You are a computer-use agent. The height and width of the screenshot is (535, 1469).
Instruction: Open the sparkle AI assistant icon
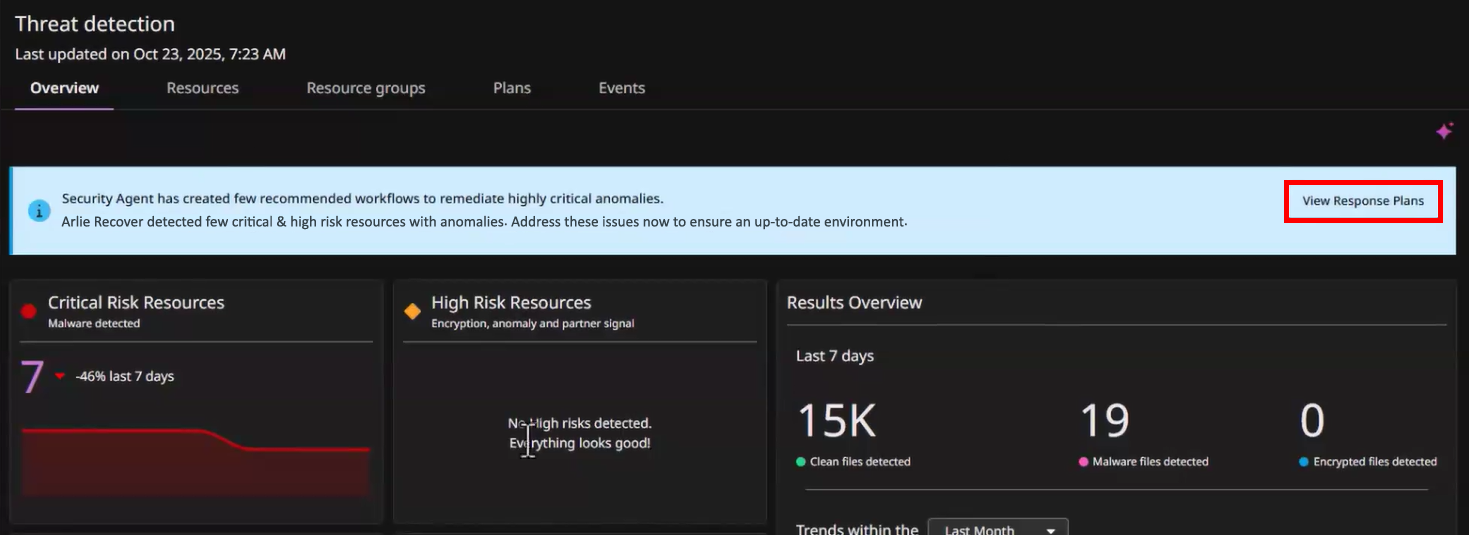(1444, 131)
